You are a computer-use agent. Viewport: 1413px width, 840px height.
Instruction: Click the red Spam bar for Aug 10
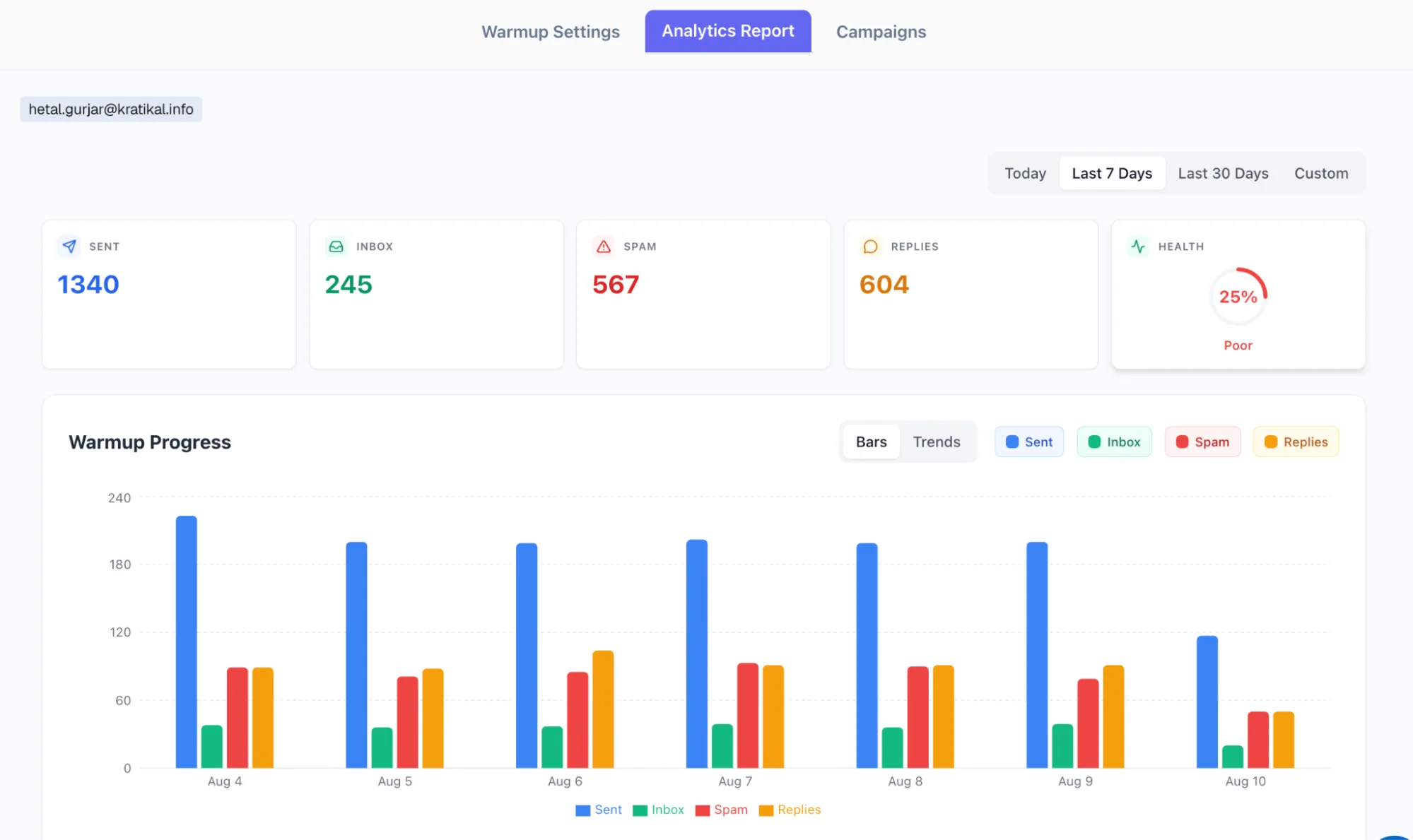click(x=1258, y=740)
